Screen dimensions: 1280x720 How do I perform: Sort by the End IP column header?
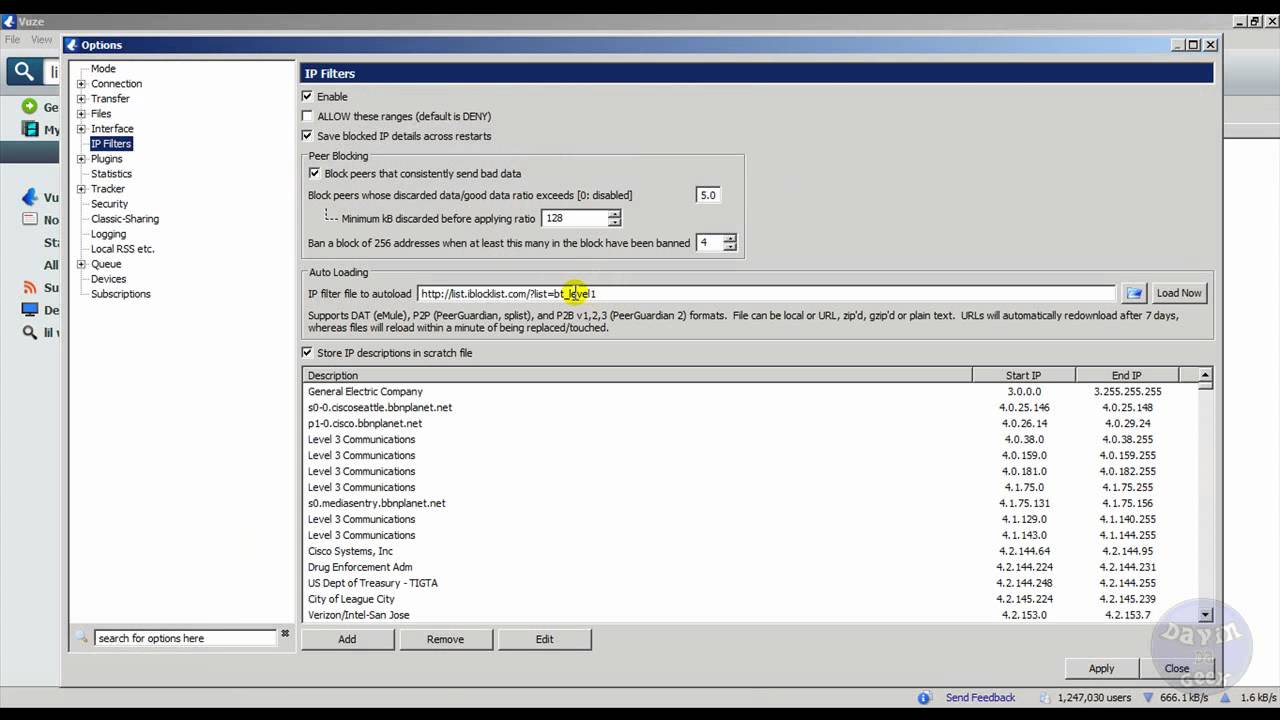coord(1127,375)
